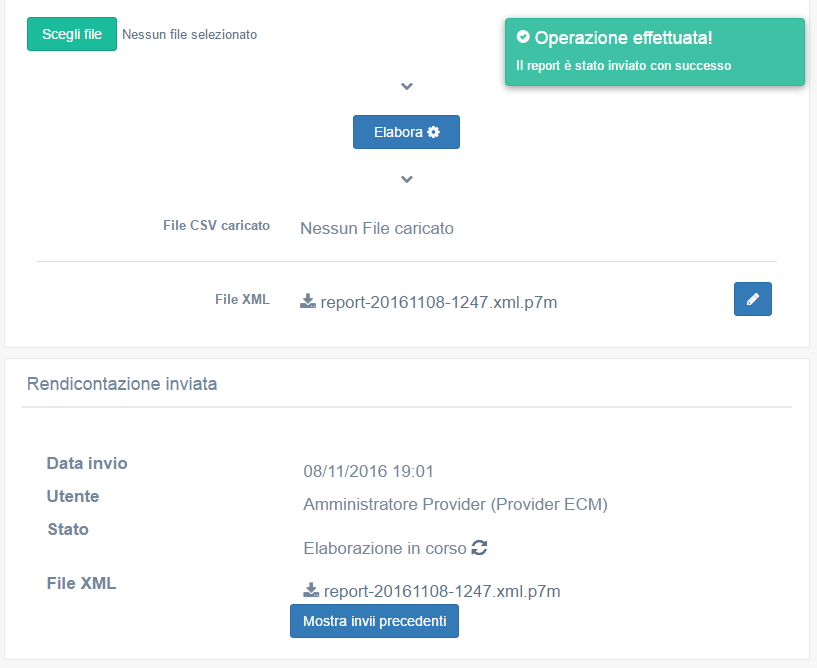This screenshot has height=668, width=817.
Task: Click the gear icon on Elabora button
Action: [433, 132]
